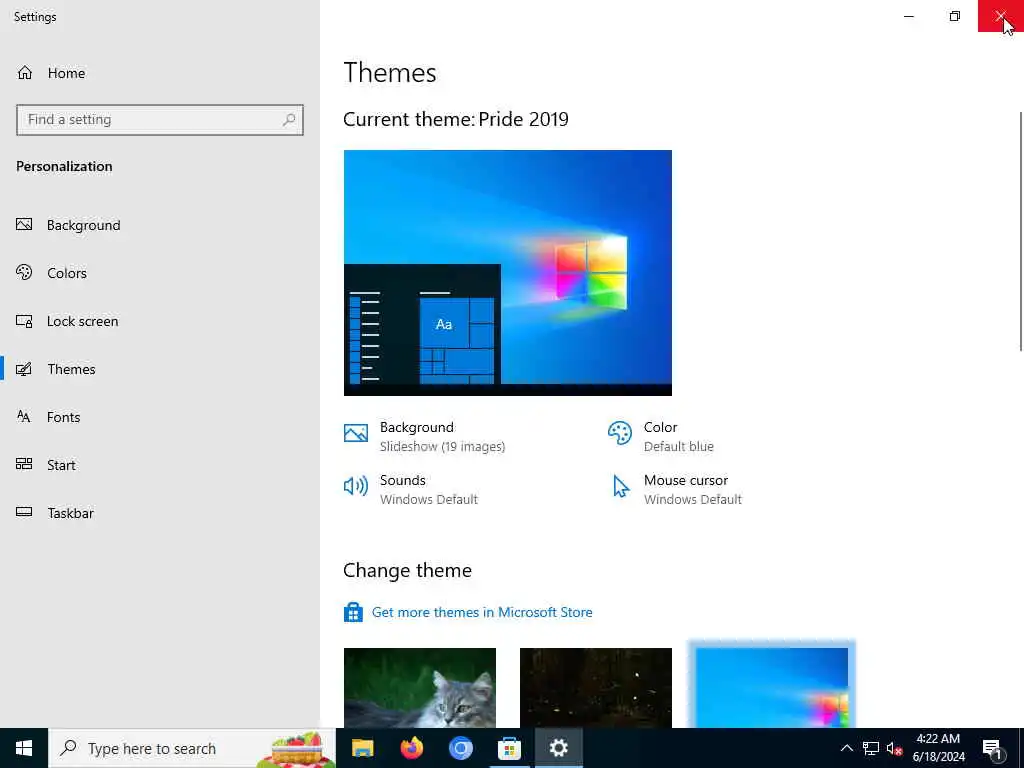The width and height of the screenshot is (1024, 768).
Task: Open Mouse cursor Windows Default setting
Action: tap(675, 489)
